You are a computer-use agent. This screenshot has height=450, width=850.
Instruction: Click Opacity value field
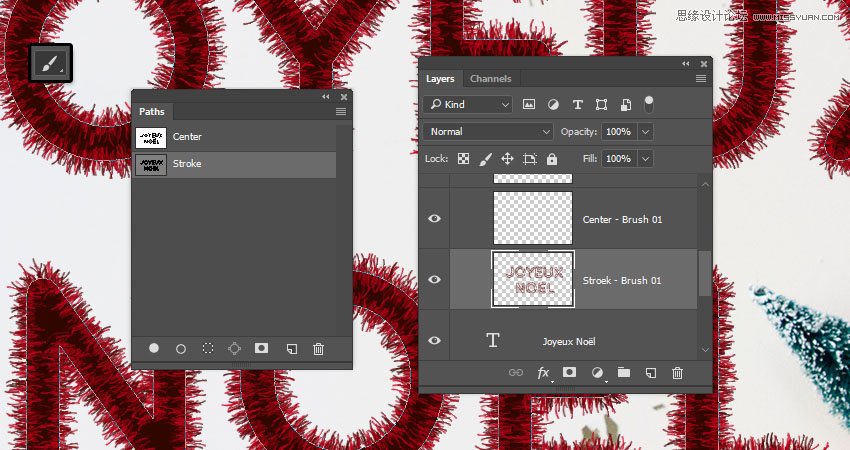click(x=619, y=132)
